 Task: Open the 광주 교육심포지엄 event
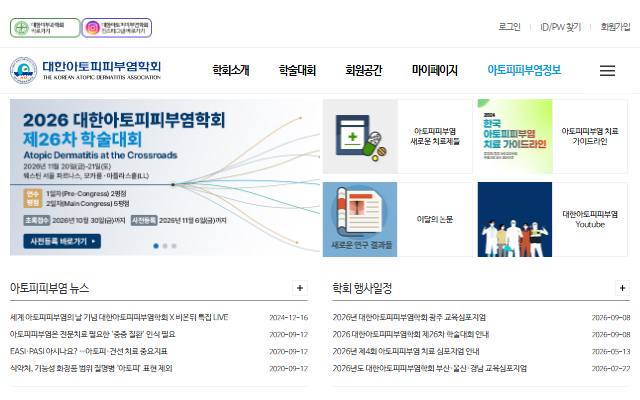click(409, 317)
